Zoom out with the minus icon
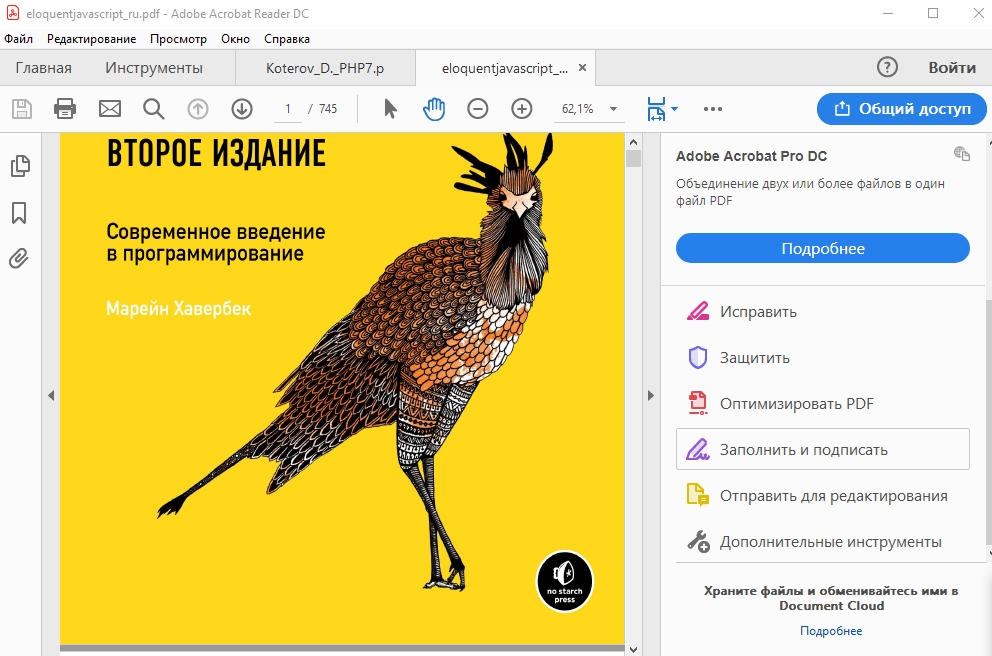992x656 pixels. pos(478,109)
